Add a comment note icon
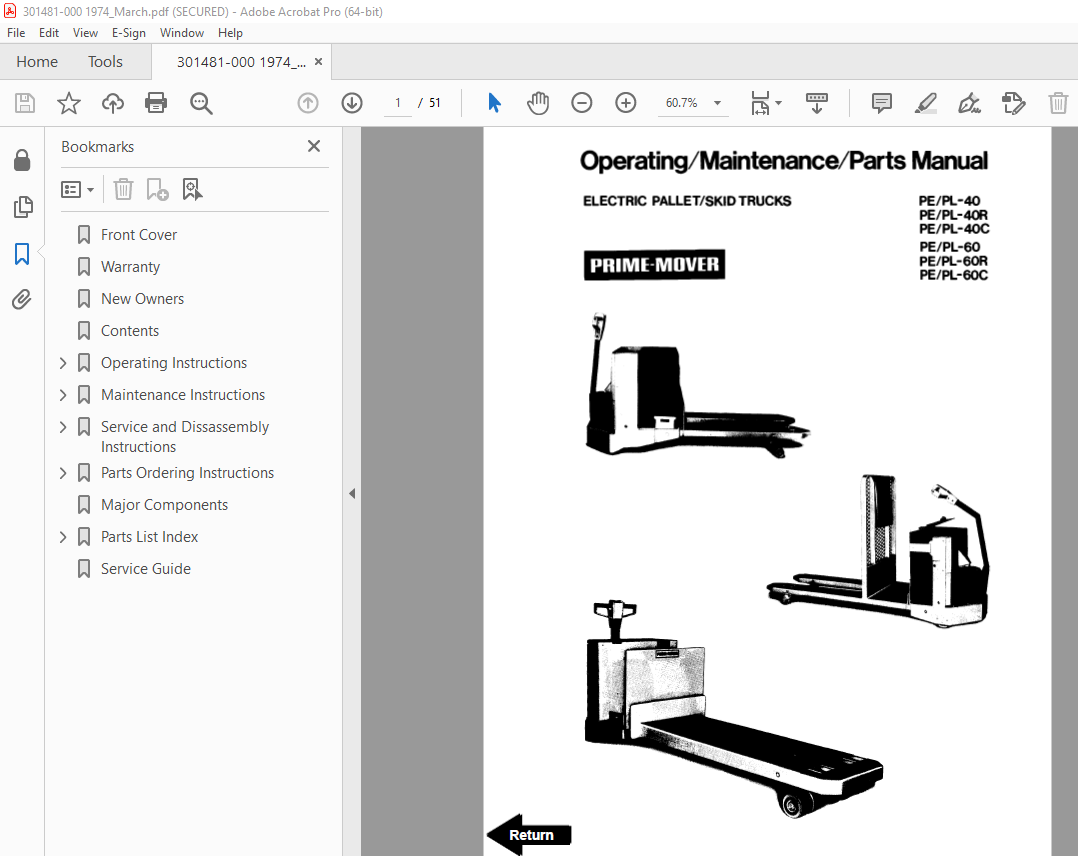 (881, 103)
